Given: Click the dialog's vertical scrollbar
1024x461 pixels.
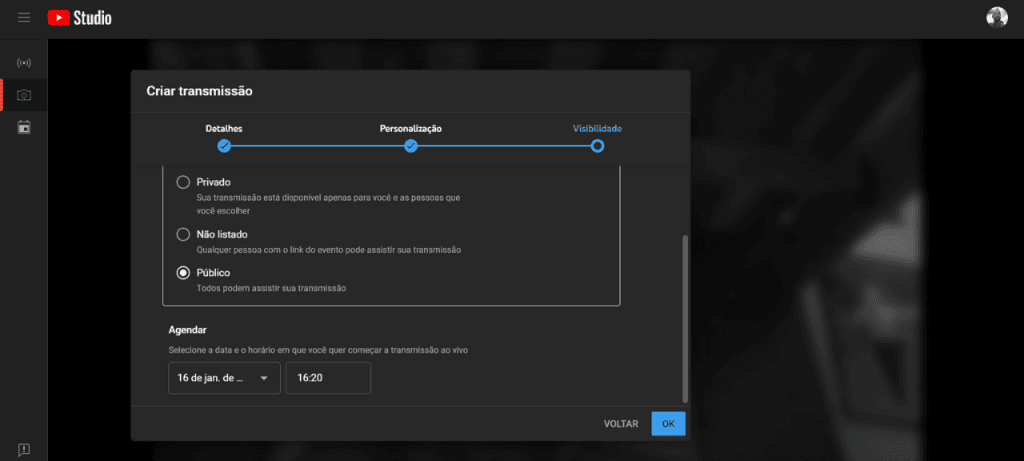Looking at the screenshot, I should click(x=685, y=319).
